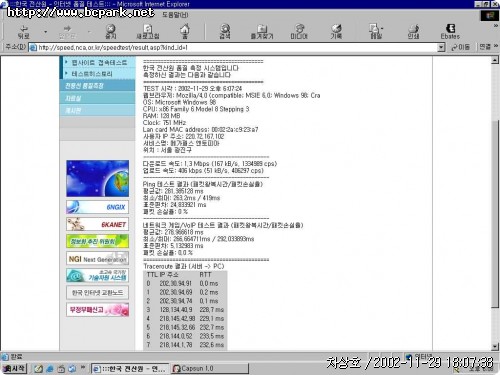The width and height of the screenshot is (500, 375).
Task: Click the Lan card MAC address line
Action: pos(201,129)
